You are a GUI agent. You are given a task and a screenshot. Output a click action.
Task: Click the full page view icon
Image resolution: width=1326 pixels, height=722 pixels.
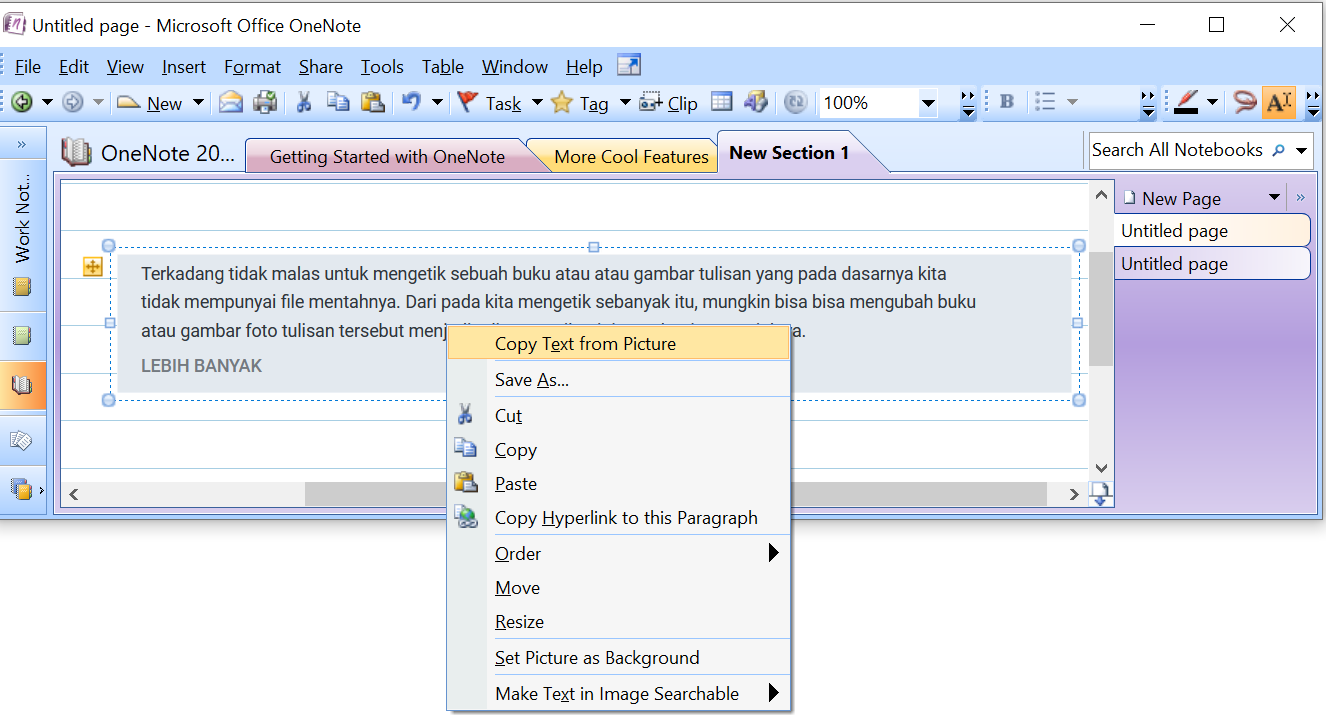756,102
